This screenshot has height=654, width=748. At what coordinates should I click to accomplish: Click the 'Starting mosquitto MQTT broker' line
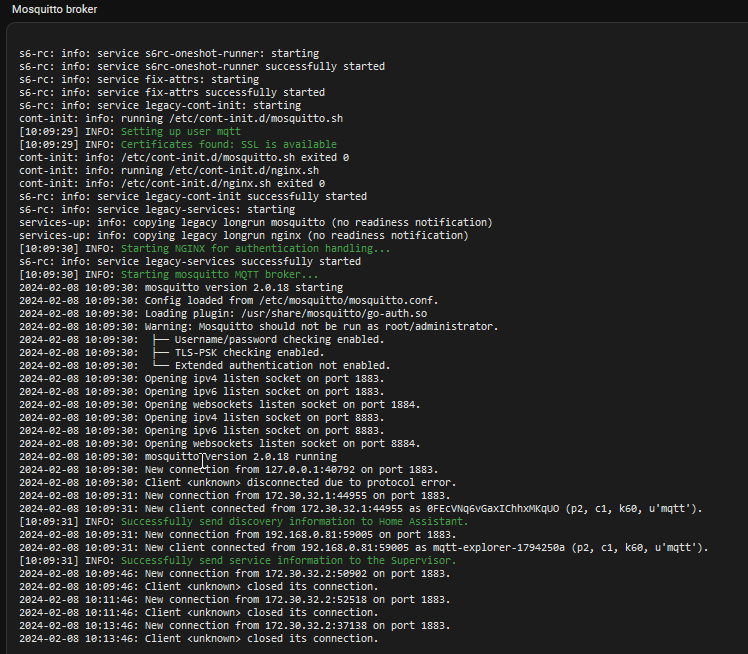tap(168, 274)
